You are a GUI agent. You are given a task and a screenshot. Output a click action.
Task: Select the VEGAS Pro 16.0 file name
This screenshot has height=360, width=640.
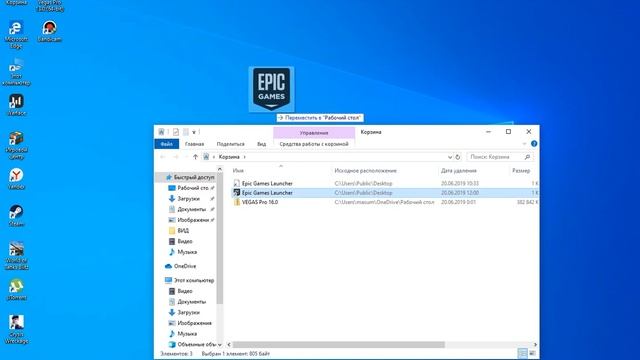coord(260,202)
